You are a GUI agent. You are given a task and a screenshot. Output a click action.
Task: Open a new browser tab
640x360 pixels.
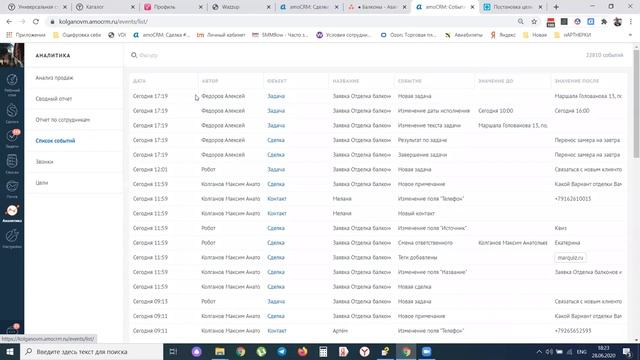coord(556,7)
